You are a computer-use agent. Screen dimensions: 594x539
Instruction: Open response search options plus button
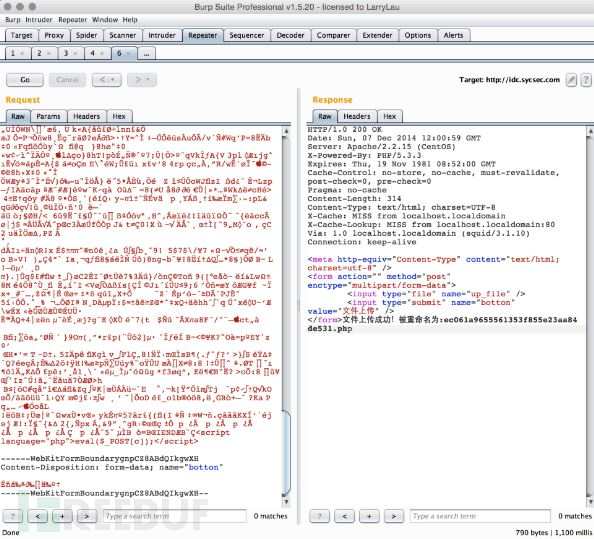(x=369, y=516)
